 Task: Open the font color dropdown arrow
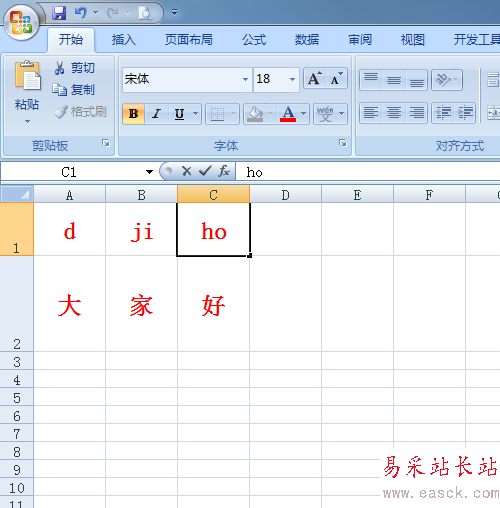303,114
